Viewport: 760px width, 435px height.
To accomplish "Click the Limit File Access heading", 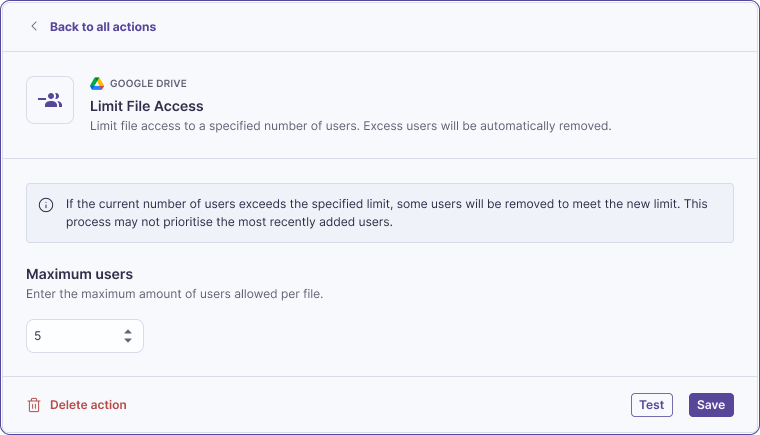I will click(146, 106).
